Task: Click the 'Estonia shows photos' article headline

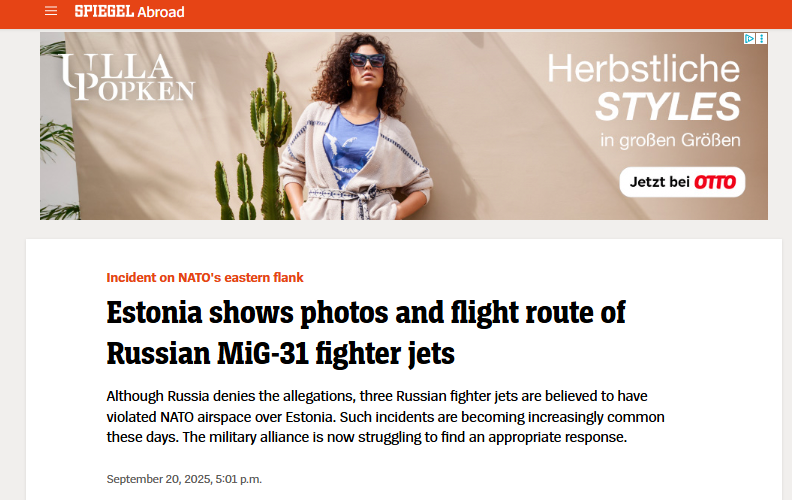Action: click(366, 332)
